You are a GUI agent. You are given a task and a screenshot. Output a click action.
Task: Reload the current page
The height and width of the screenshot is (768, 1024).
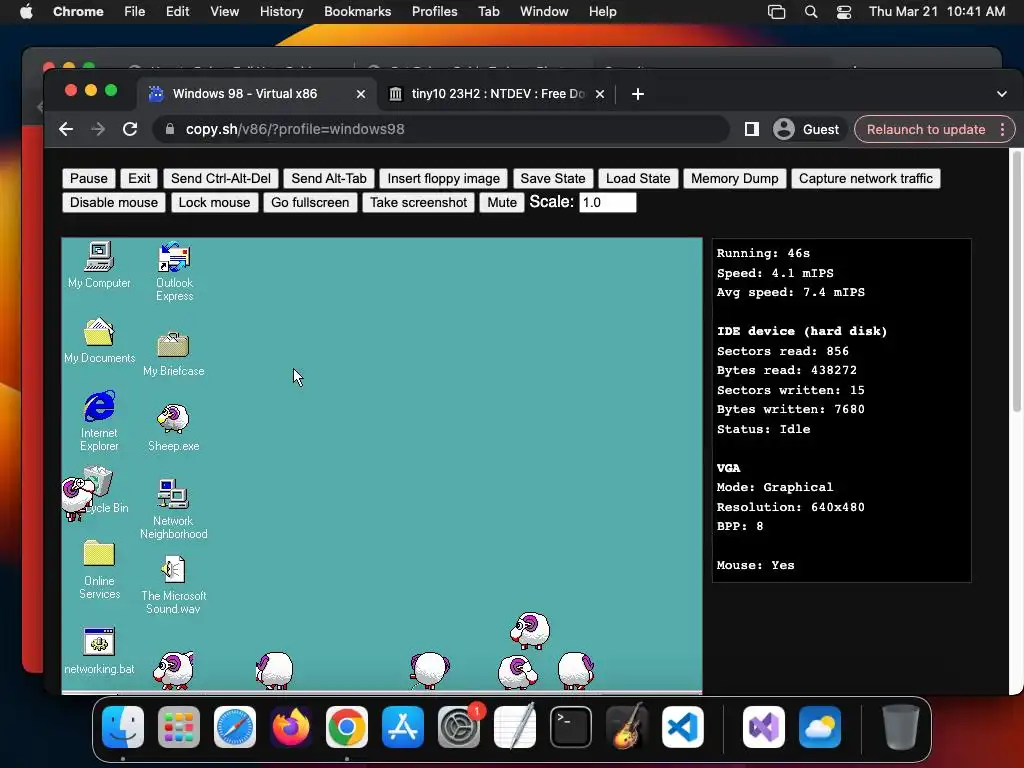[x=130, y=129]
